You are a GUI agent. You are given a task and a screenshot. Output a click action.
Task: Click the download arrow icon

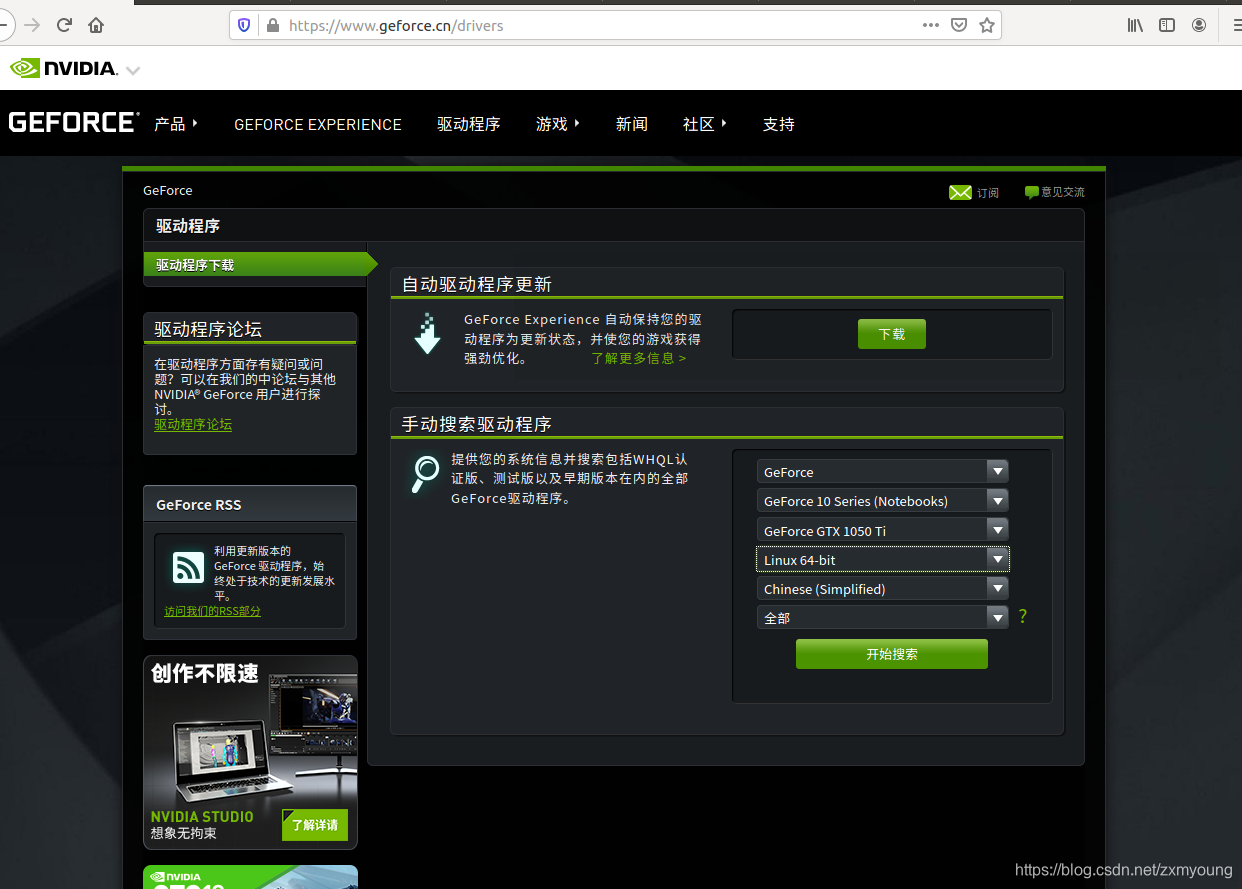point(427,334)
